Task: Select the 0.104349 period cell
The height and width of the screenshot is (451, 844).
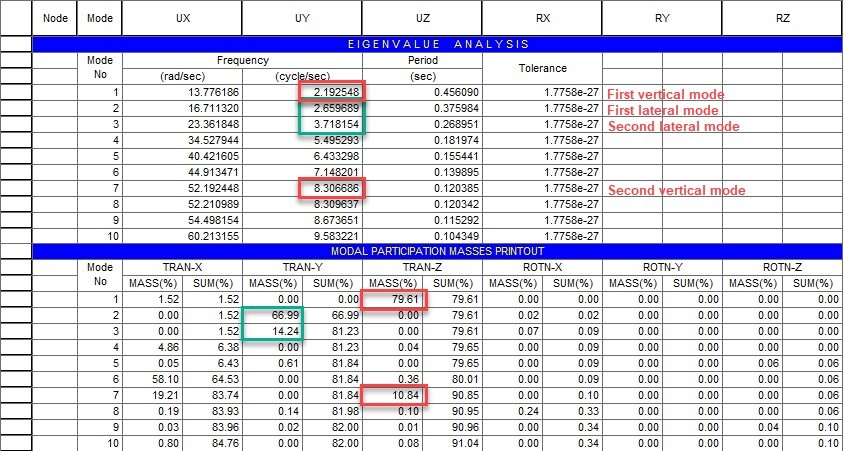Action: tap(423, 236)
